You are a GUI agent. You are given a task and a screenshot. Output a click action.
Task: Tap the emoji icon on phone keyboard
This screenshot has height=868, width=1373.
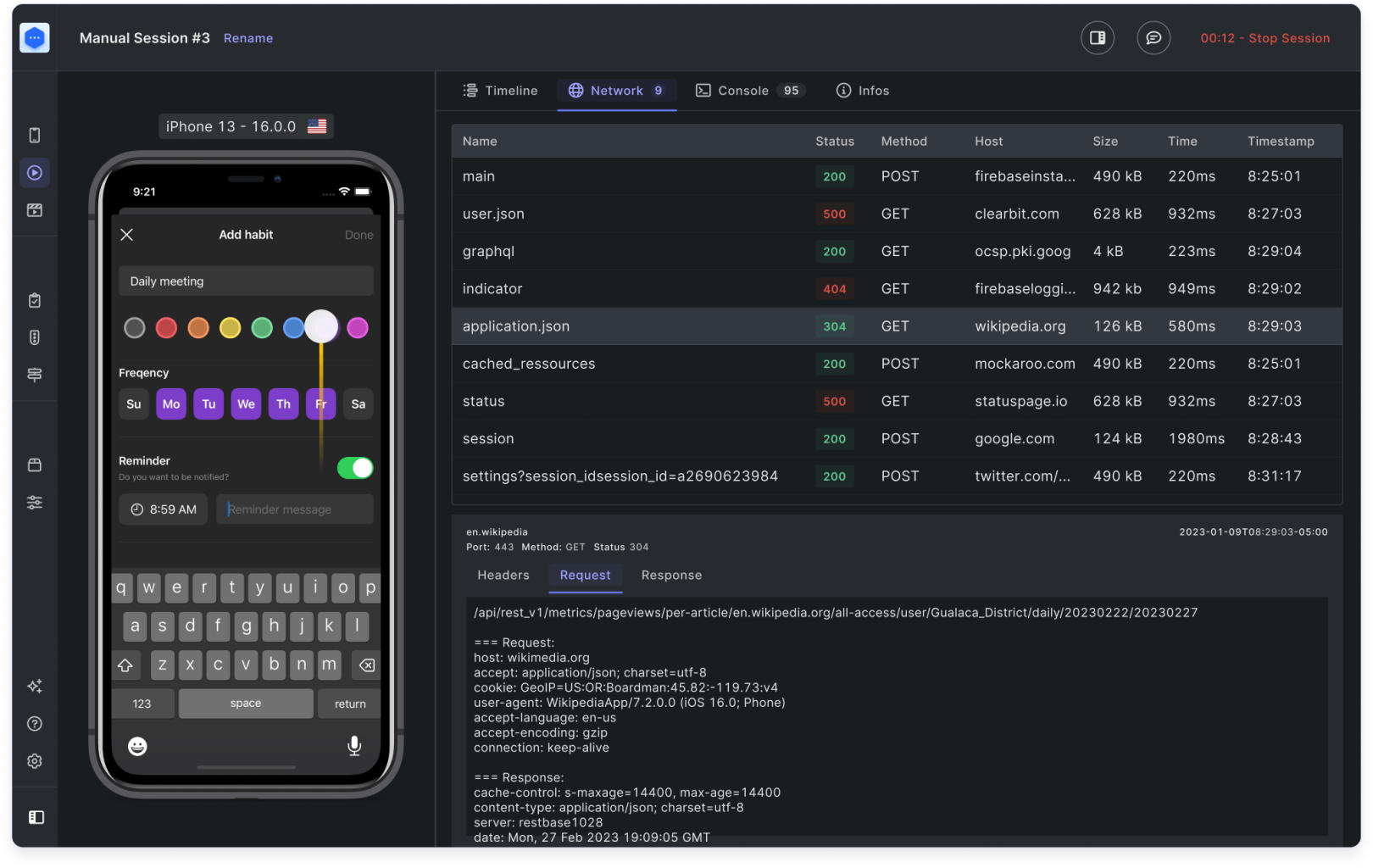pyautogui.click(x=137, y=746)
